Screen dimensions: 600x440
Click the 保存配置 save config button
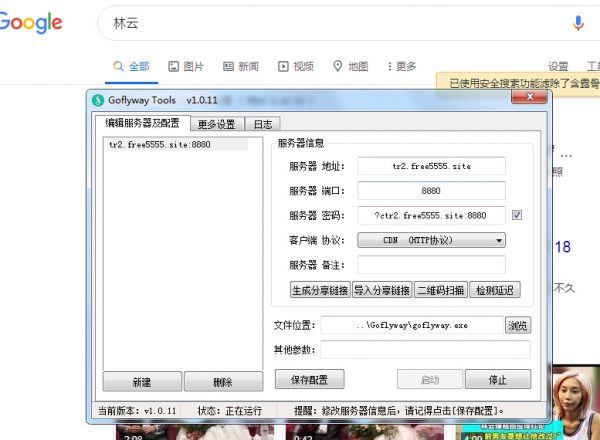pos(310,380)
